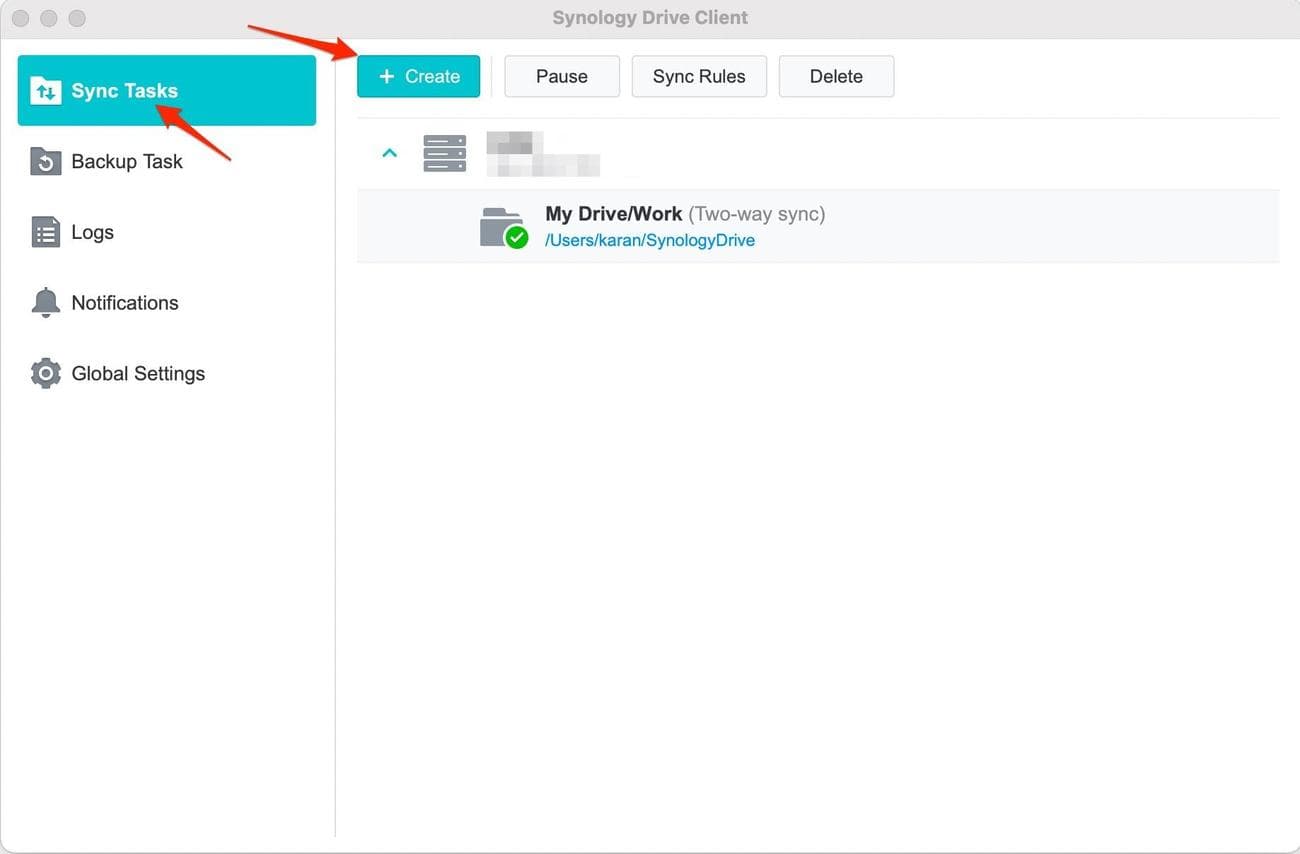
Task: Open Global Settings with the gear icon
Action: tap(45, 373)
